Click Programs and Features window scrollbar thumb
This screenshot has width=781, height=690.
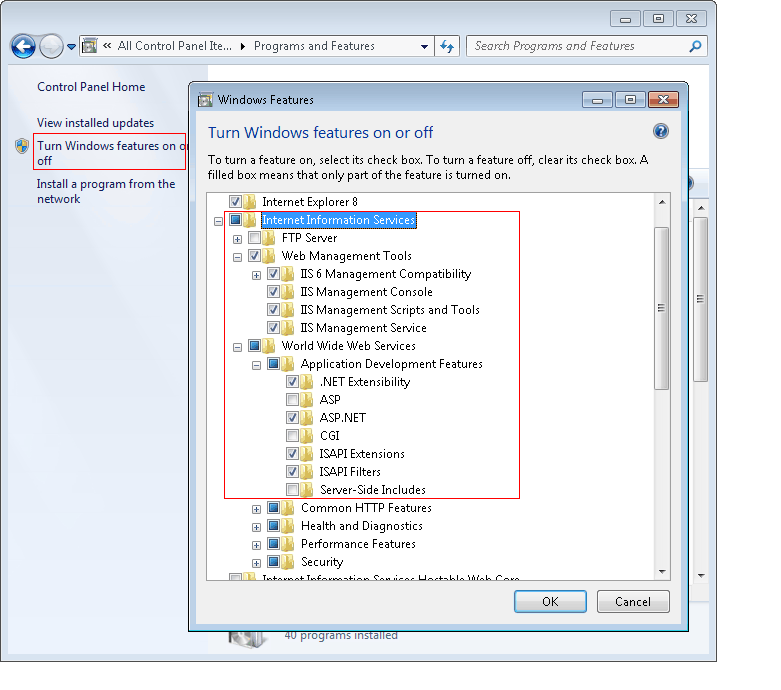(700, 299)
